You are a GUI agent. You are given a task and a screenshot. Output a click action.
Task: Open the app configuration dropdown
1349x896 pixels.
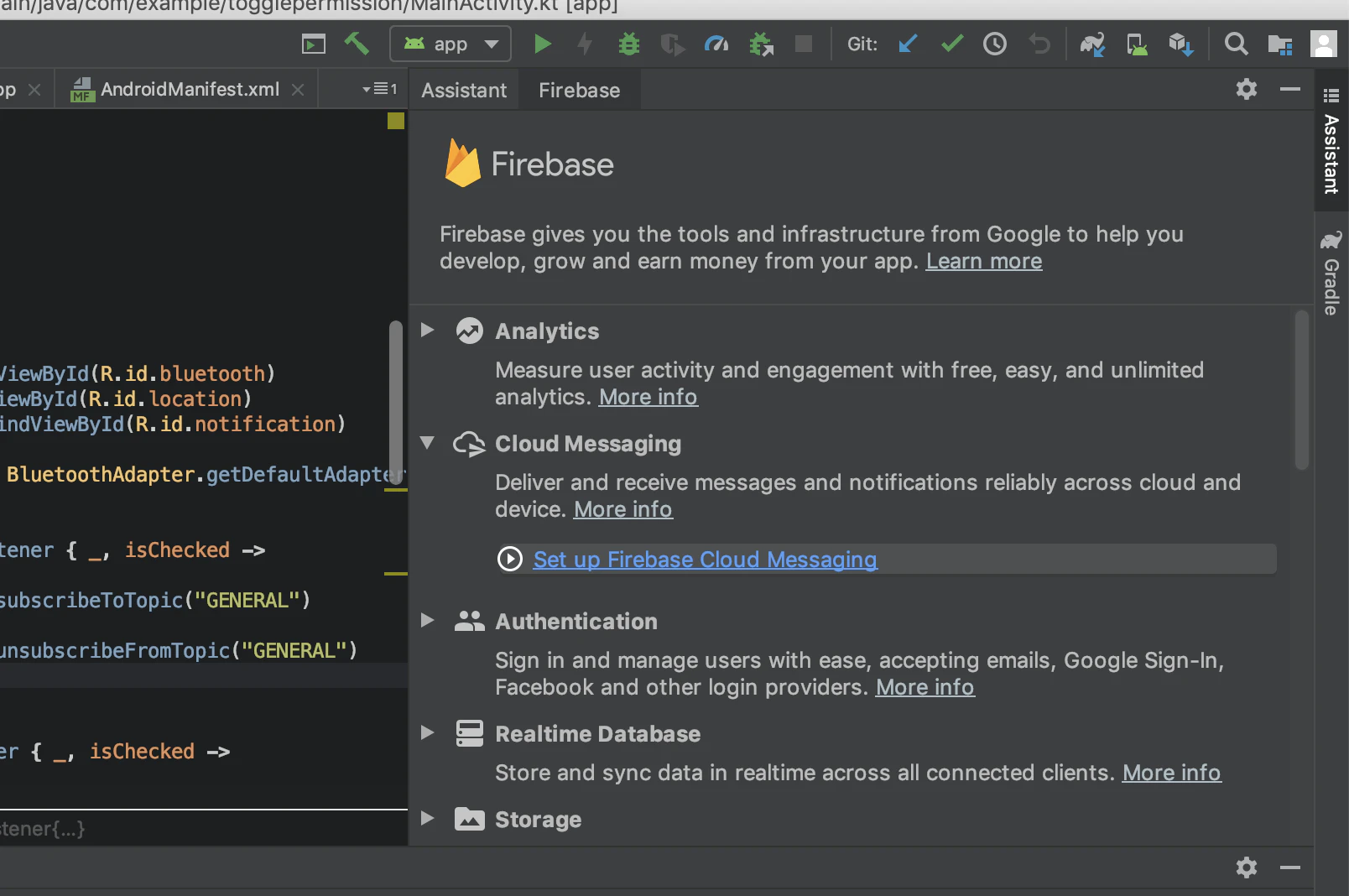click(451, 44)
